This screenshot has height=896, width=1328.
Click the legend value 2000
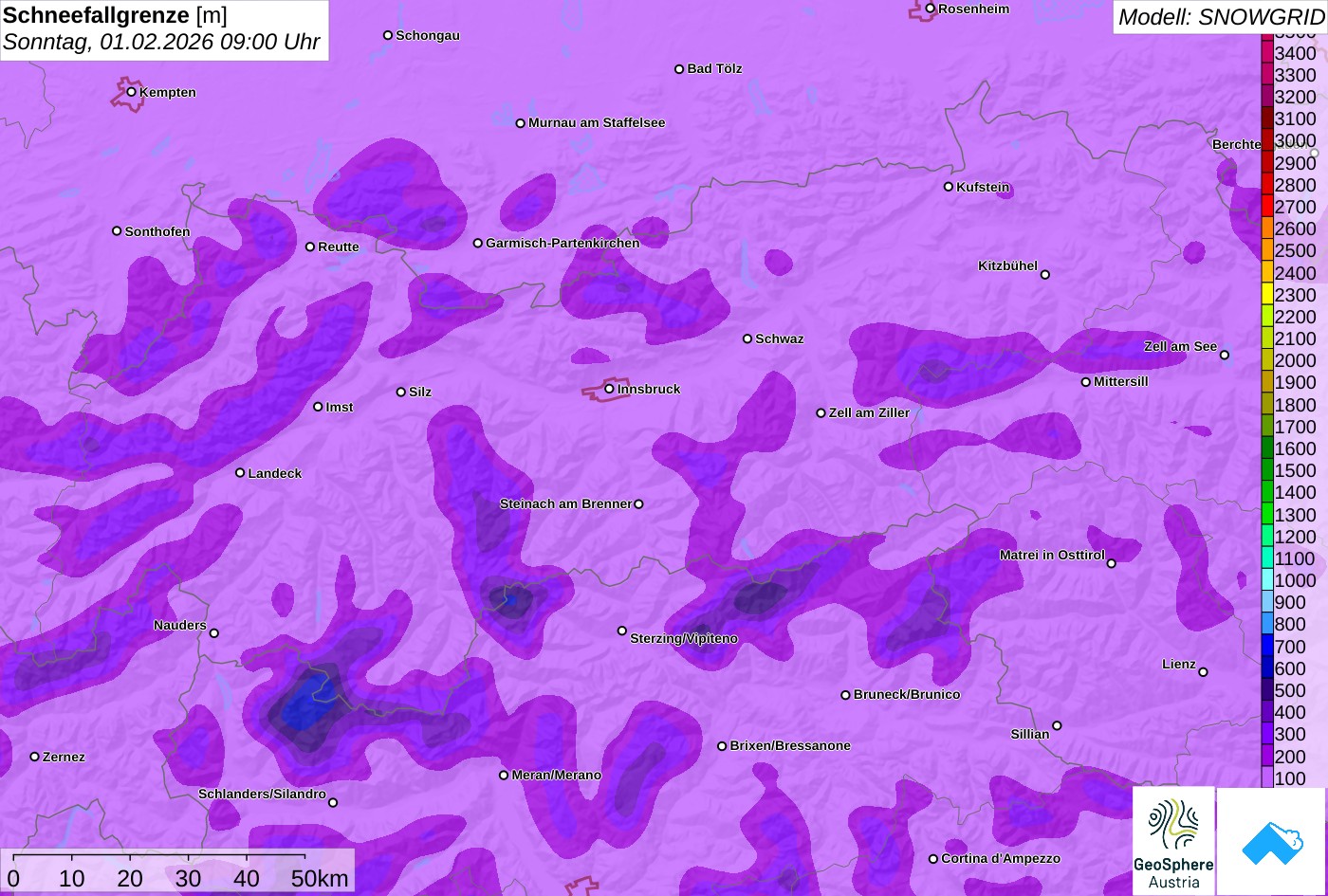tap(1296, 361)
